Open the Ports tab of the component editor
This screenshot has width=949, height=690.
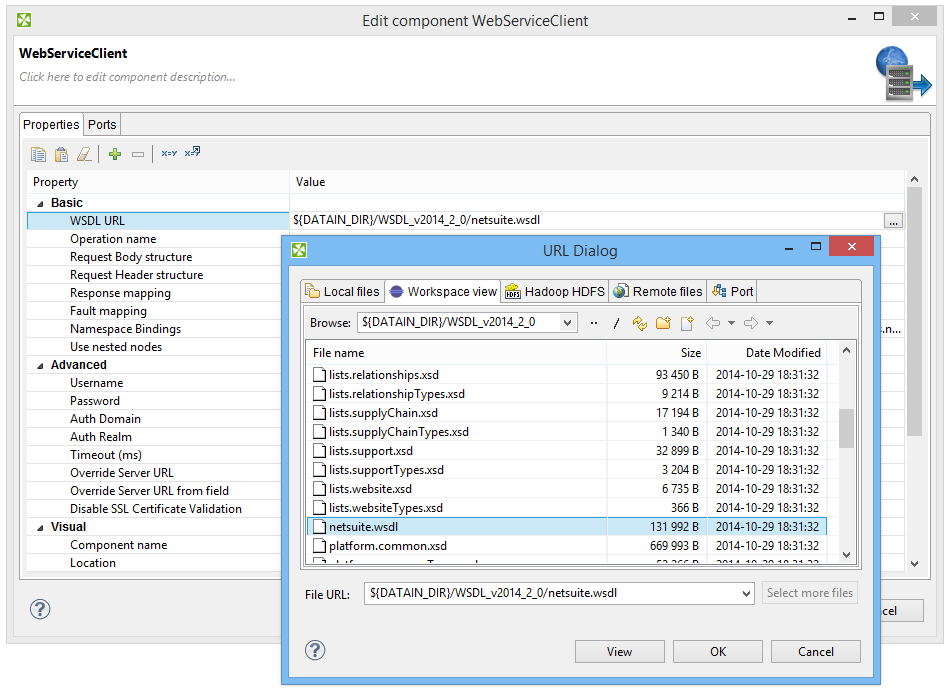102,125
